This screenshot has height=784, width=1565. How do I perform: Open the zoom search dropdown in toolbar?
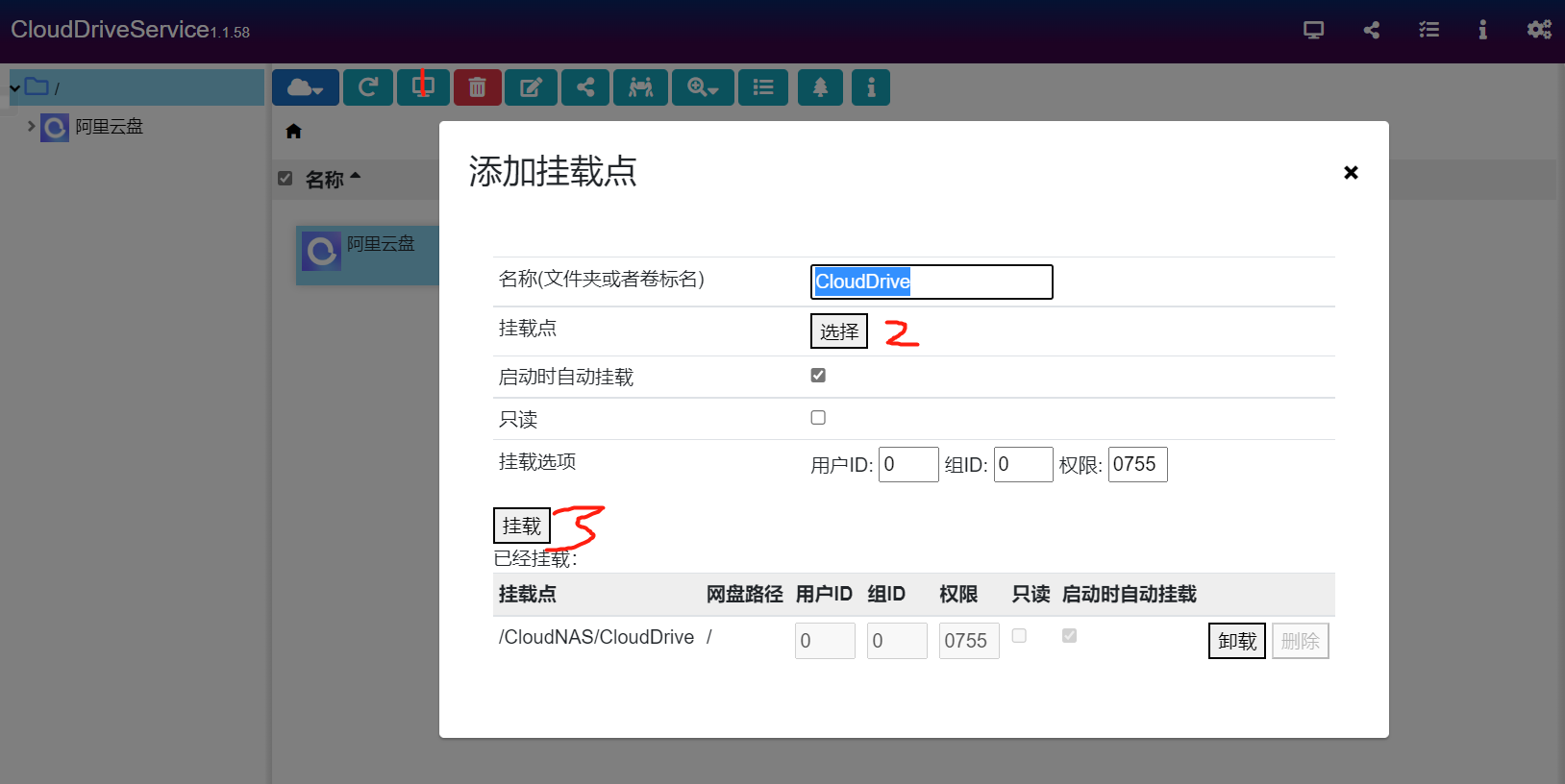click(703, 87)
